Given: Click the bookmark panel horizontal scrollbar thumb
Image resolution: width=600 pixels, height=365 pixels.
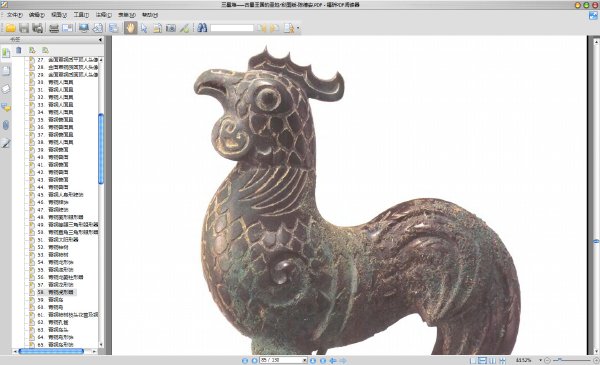Looking at the screenshot, I should (51, 351).
